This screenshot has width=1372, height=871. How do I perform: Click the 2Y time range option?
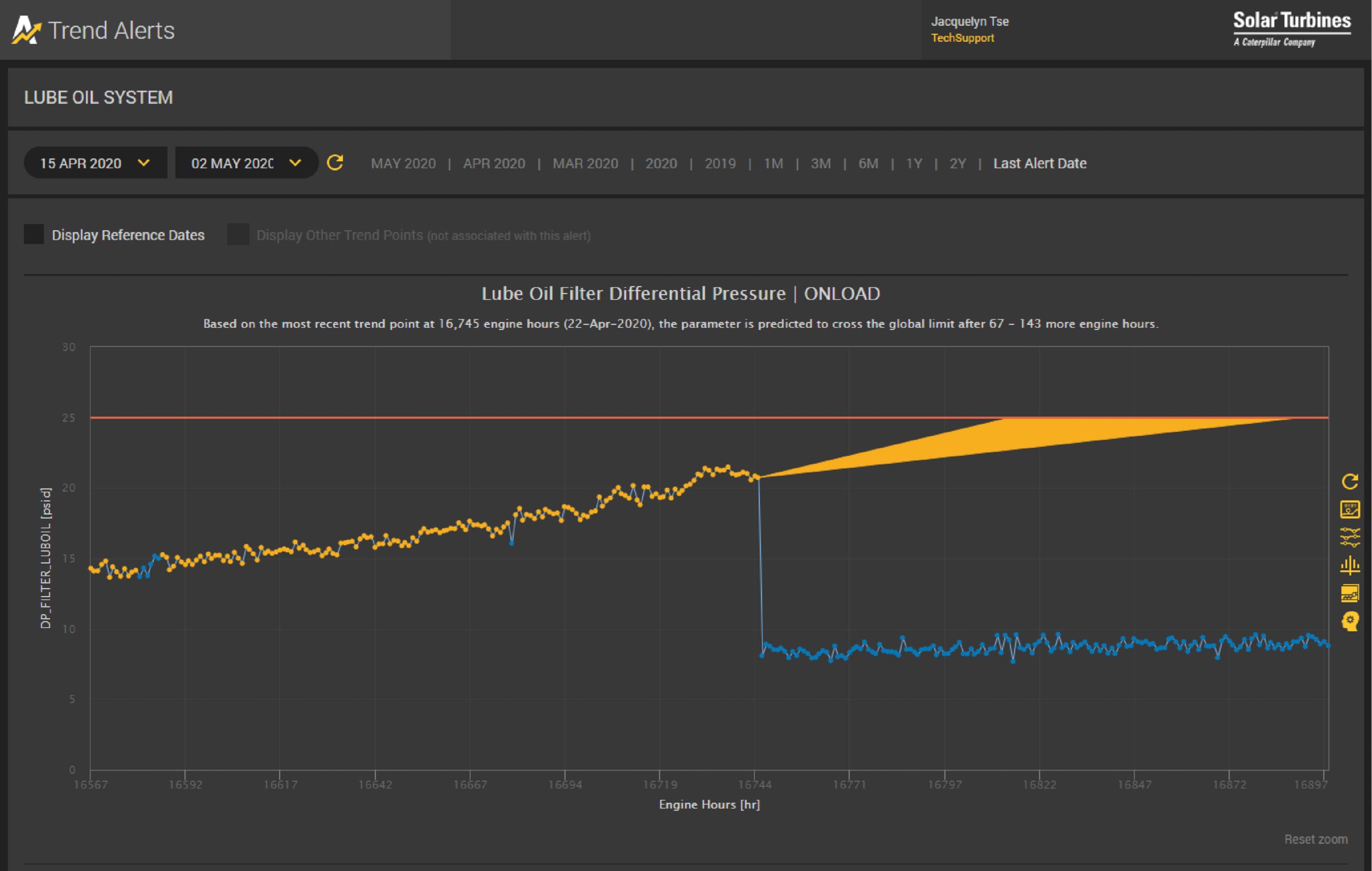(x=951, y=163)
